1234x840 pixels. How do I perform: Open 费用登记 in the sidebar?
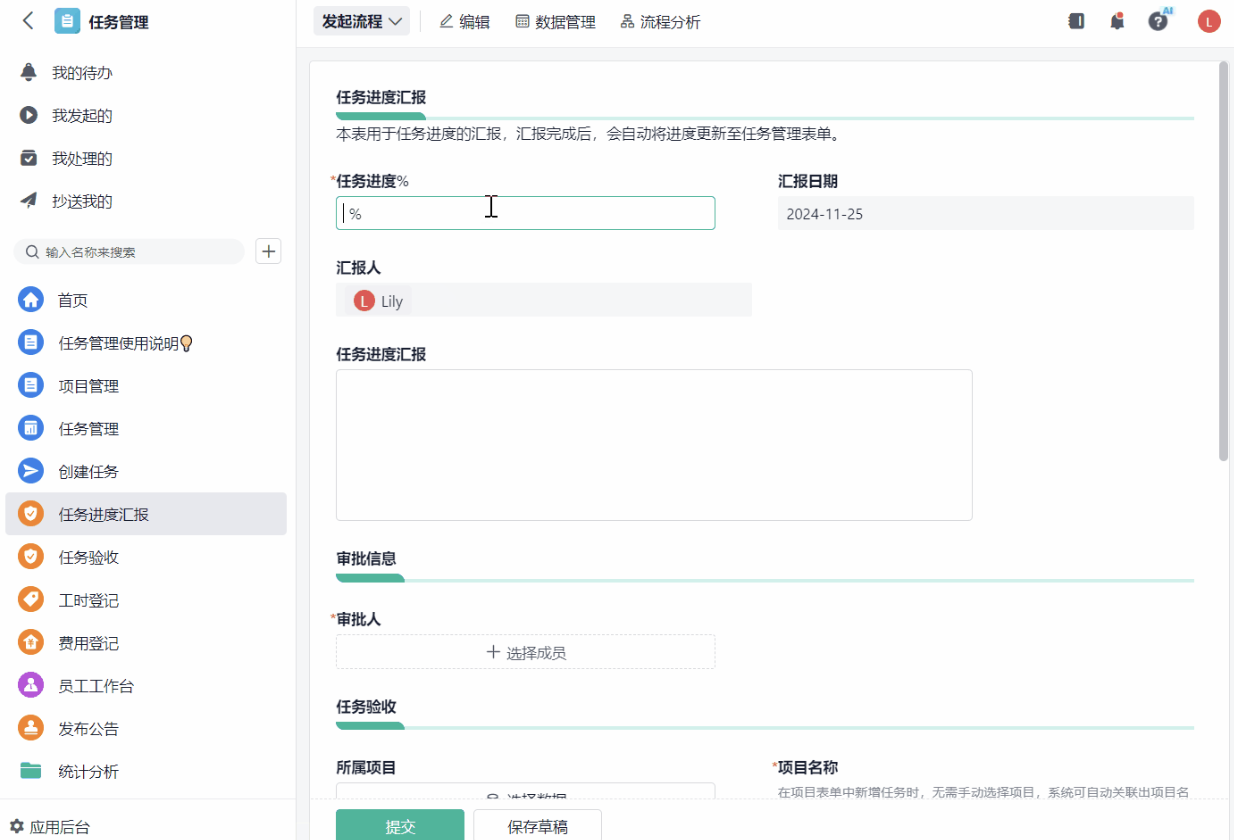[x=88, y=643]
